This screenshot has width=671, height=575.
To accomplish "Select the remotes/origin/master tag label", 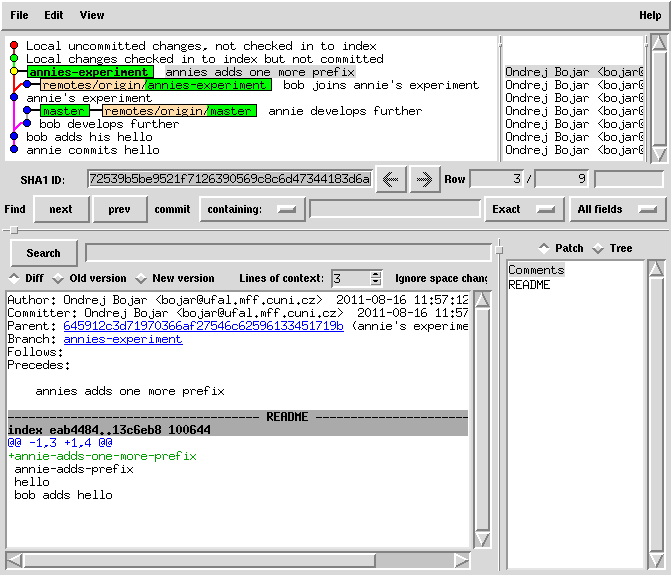I will pyautogui.click(x=178, y=111).
